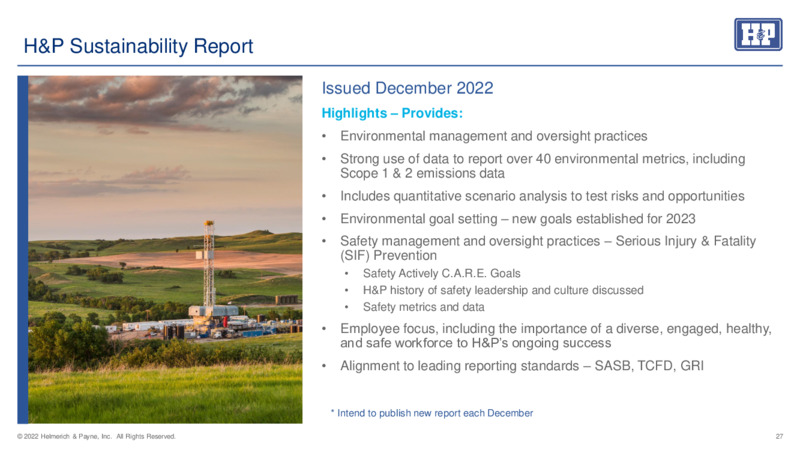Click the 'Highlights – Provides:' subheading
This screenshot has height=450, width=800.
tap(392, 113)
